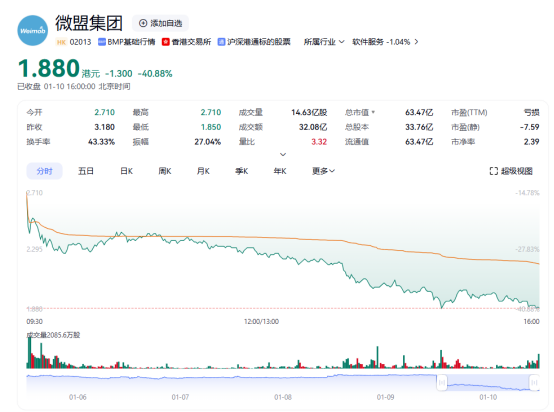Click stock code 02013
This screenshot has height=412, width=554.
click(x=80, y=42)
